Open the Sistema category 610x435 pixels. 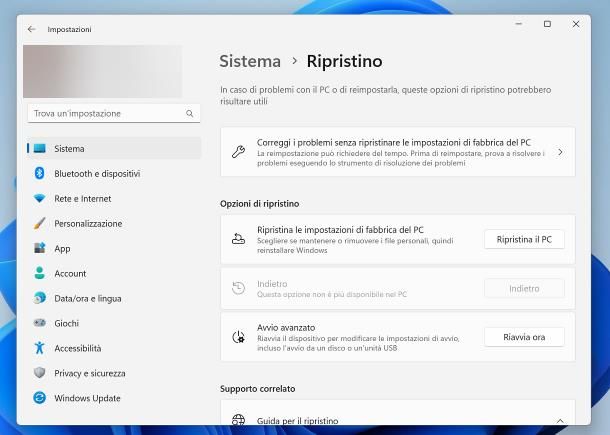(x=114, y=148)
